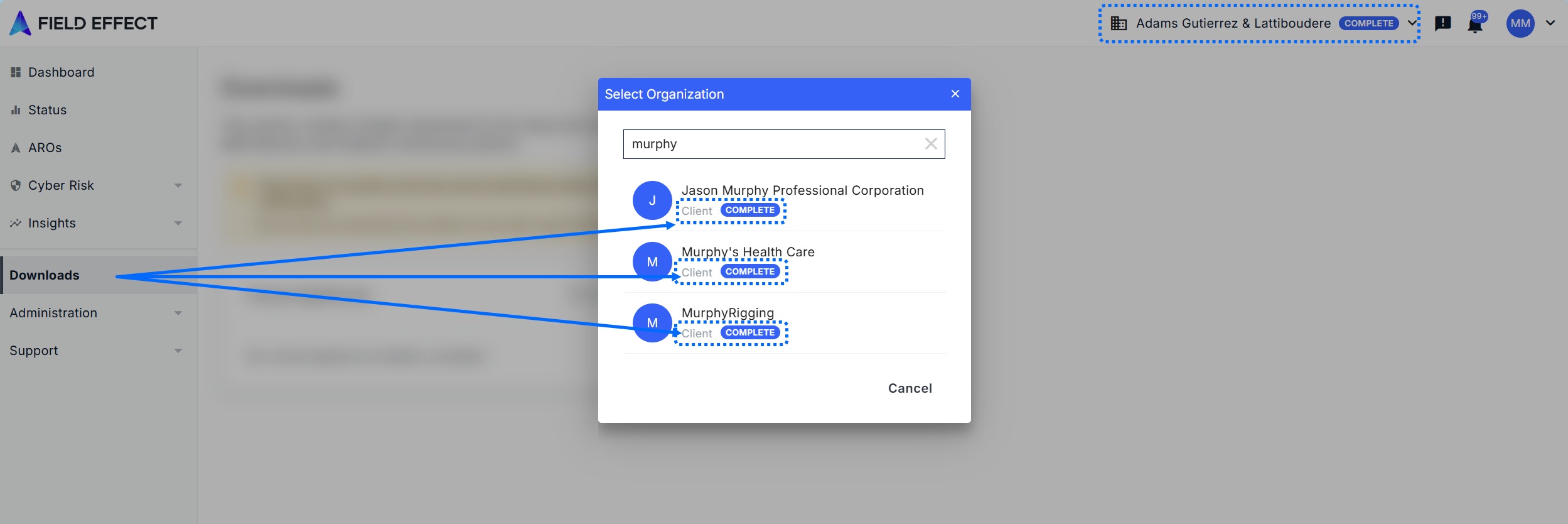Click the Insights chart icon
This screenshot has width=1568, height=524.
(16, 223)
